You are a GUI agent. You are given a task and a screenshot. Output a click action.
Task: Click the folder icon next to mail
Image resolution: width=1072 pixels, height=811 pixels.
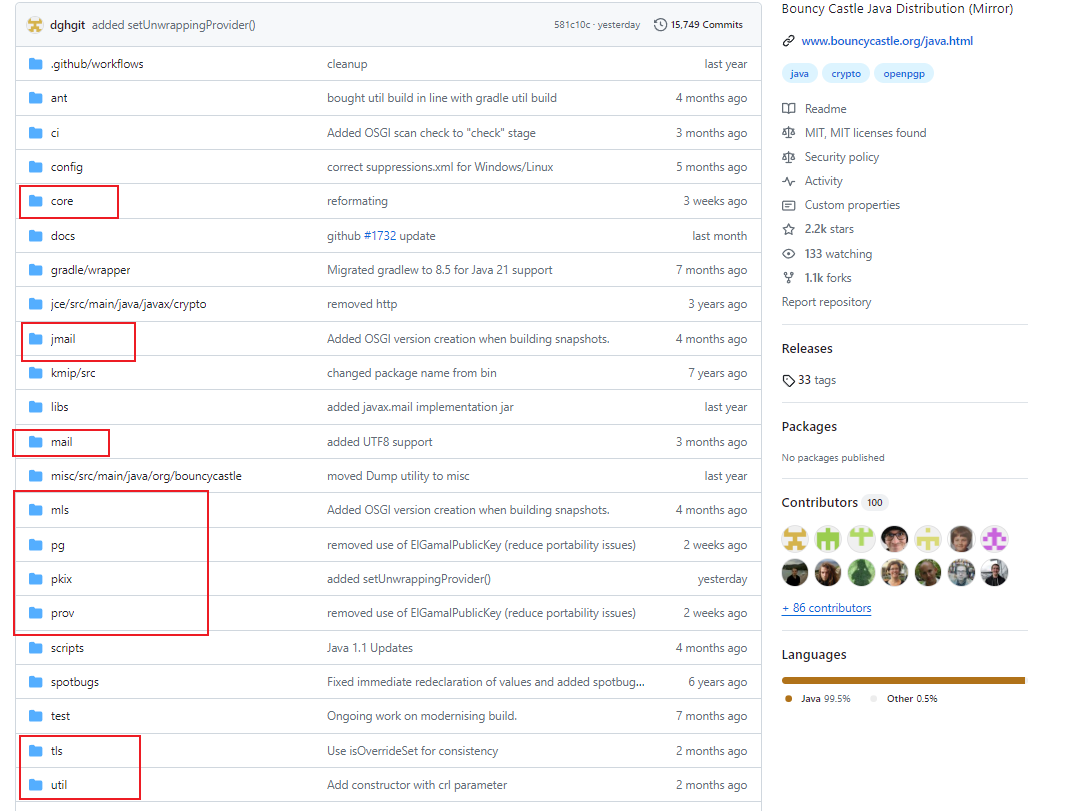click(x=36, y=442)
